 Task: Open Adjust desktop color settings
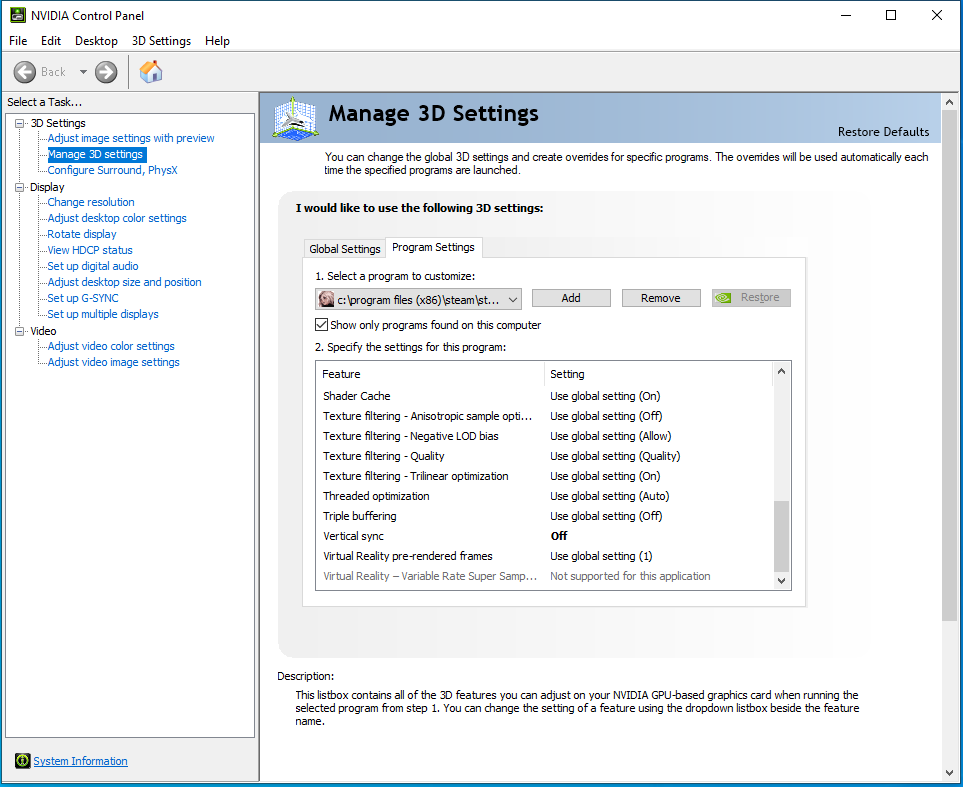point(117,218)
